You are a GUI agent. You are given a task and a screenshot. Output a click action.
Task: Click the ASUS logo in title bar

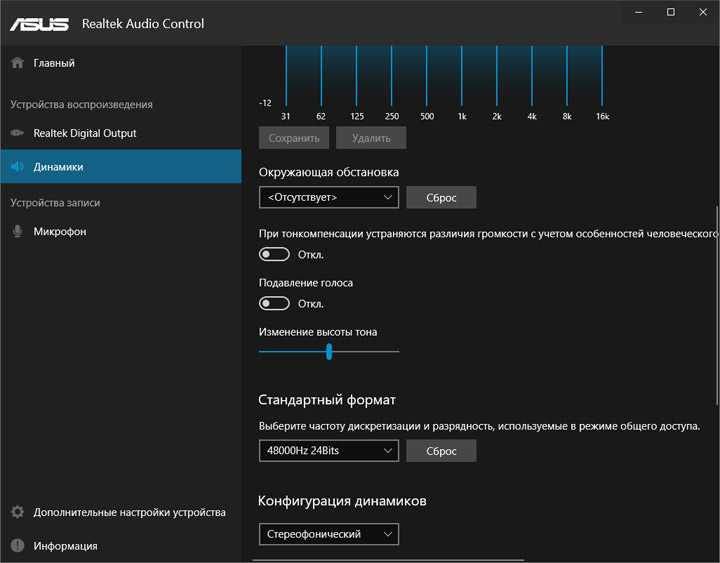tap(39, 24)
